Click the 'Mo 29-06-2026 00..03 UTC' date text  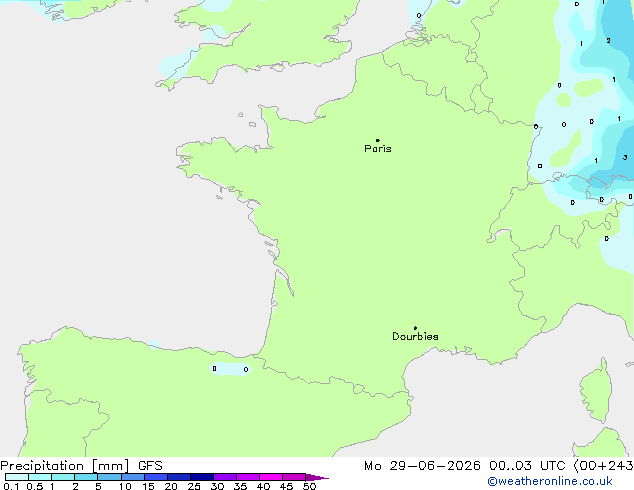pos(464,466)
